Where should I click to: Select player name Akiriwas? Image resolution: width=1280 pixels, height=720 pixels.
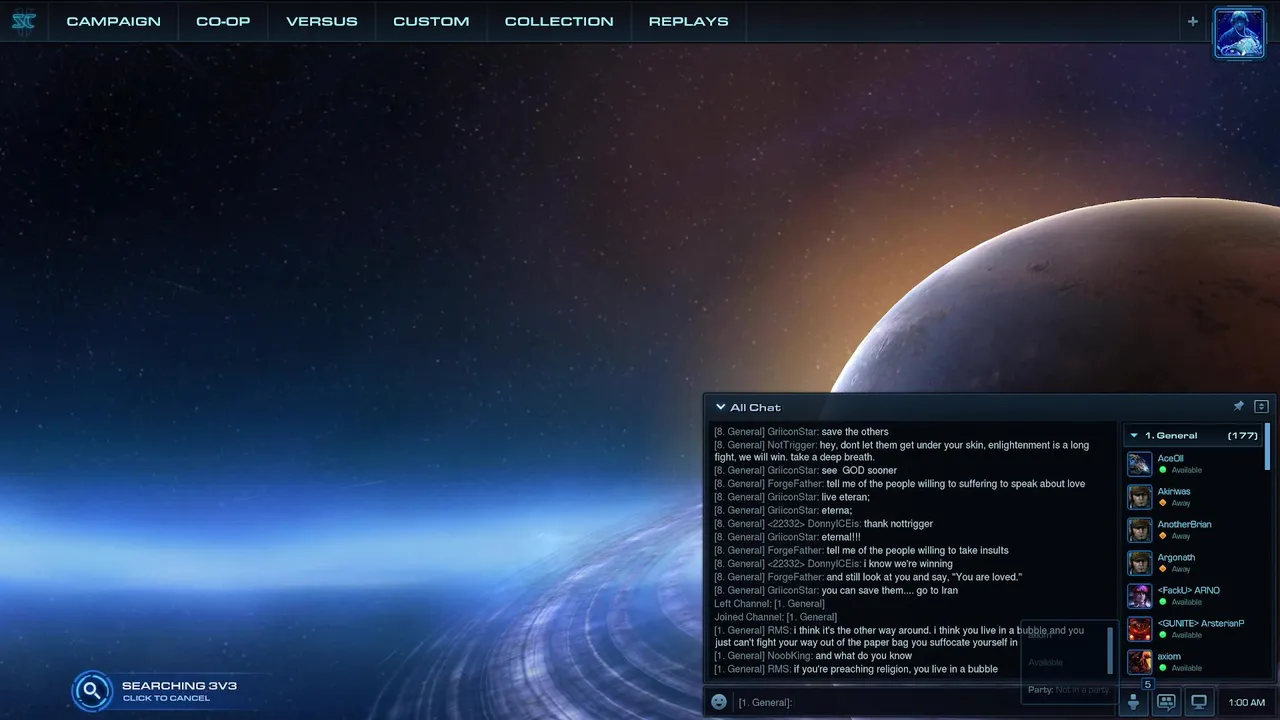pyautogui.click(x=1174, y=491)
